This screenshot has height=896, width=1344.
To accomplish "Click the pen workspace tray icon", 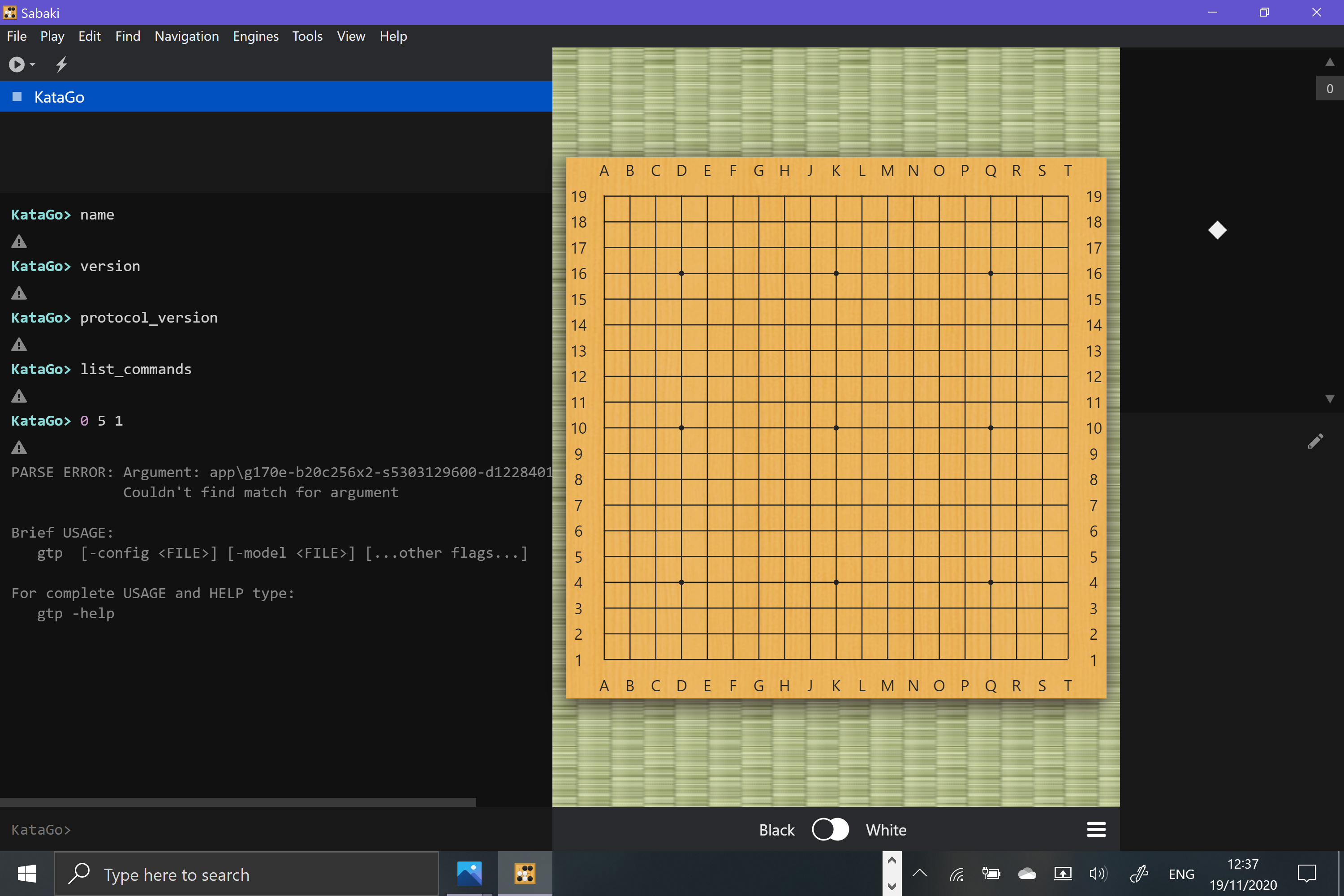I will [1139, 874].
